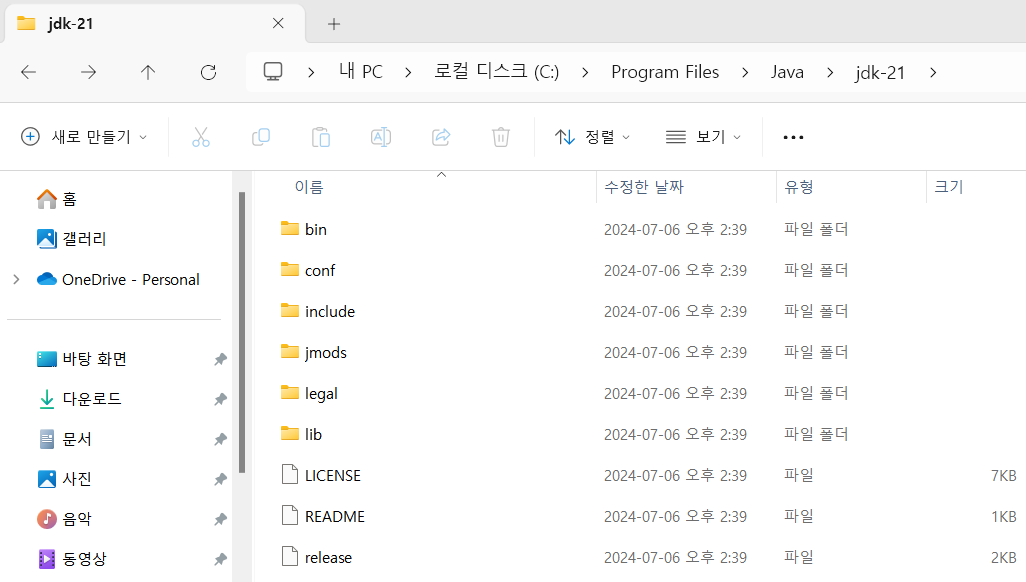Select the jdk-21 window tab
Viewport: 1026px width, 582px height.
coord(154,24)
